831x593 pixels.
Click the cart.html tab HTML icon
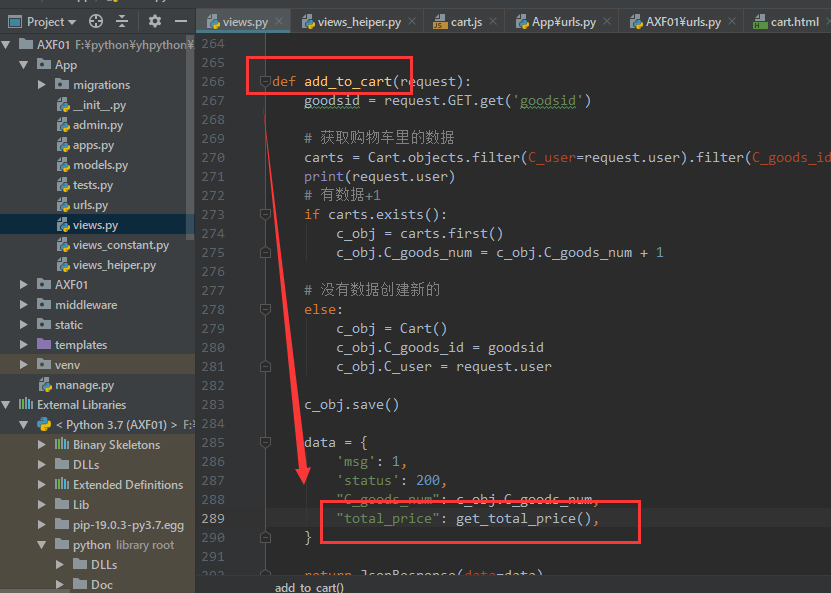point(761,22)
